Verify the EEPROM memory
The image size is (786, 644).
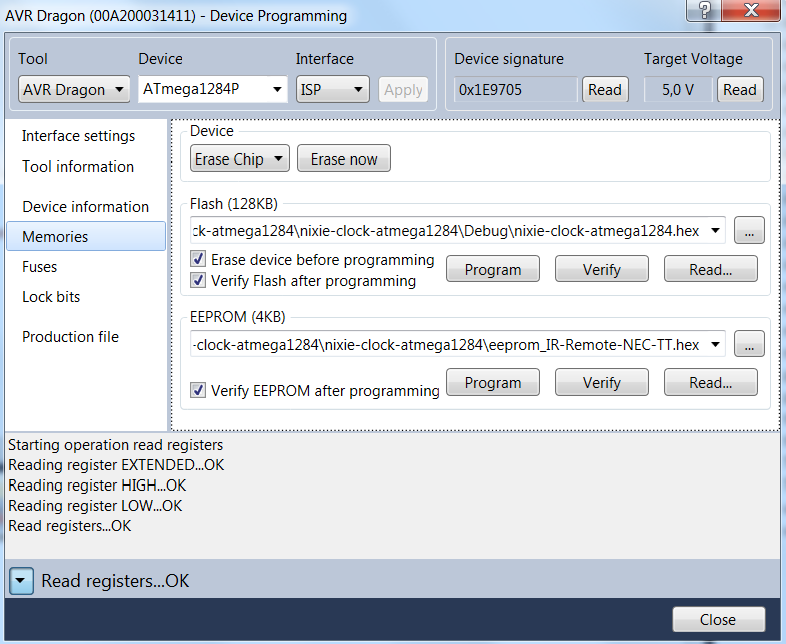[x=602, y=382]
